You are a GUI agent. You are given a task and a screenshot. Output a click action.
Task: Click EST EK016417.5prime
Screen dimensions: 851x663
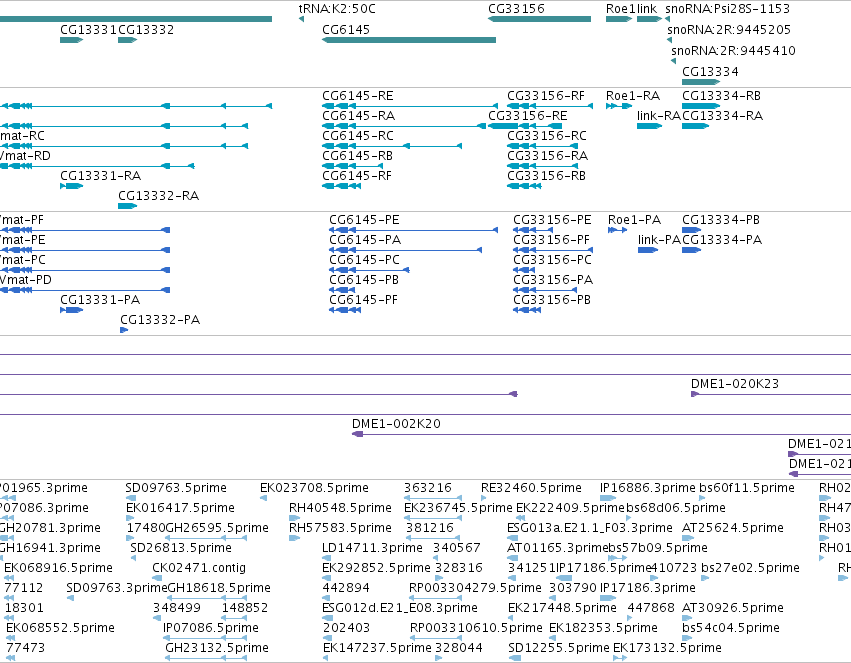point(180,508)
